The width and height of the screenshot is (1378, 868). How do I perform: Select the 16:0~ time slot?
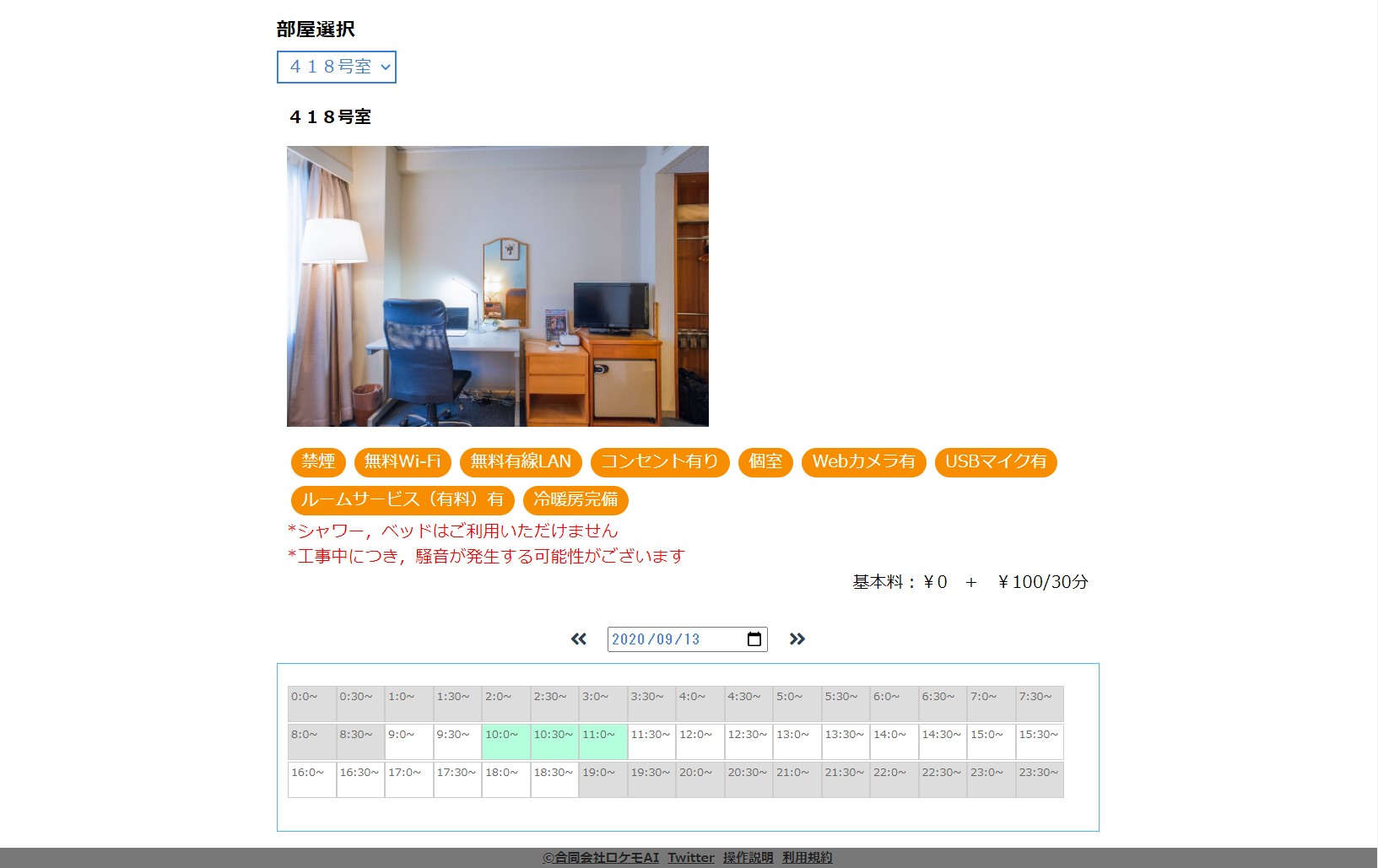[x=312, y=780]
